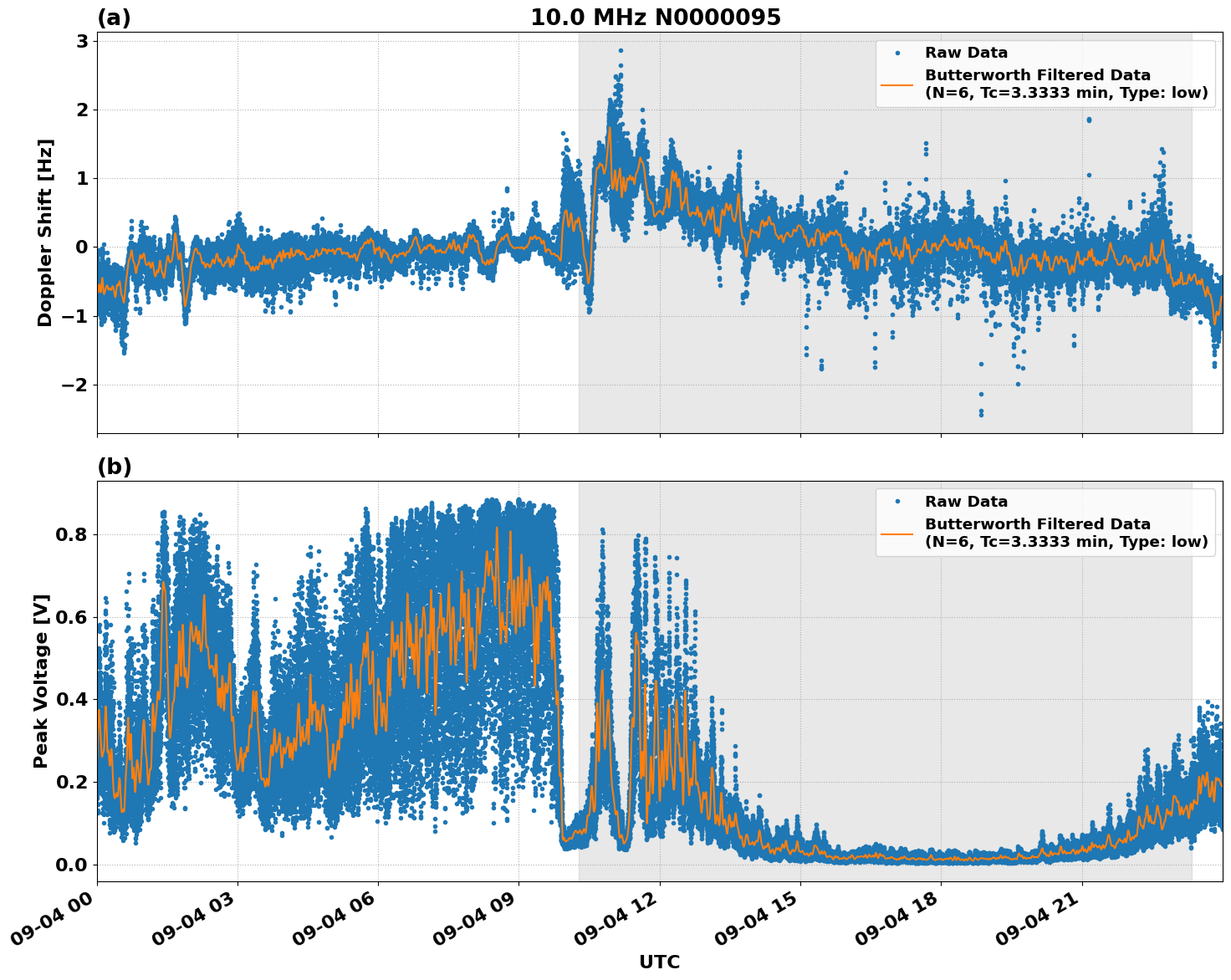Screen dimensions: 1231x980
Task: Click the UTC axis label
Action: point(659,962)
